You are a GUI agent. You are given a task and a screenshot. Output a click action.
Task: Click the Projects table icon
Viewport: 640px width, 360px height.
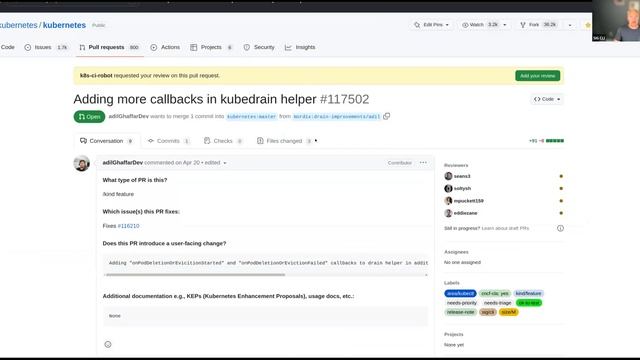(193, 47)
